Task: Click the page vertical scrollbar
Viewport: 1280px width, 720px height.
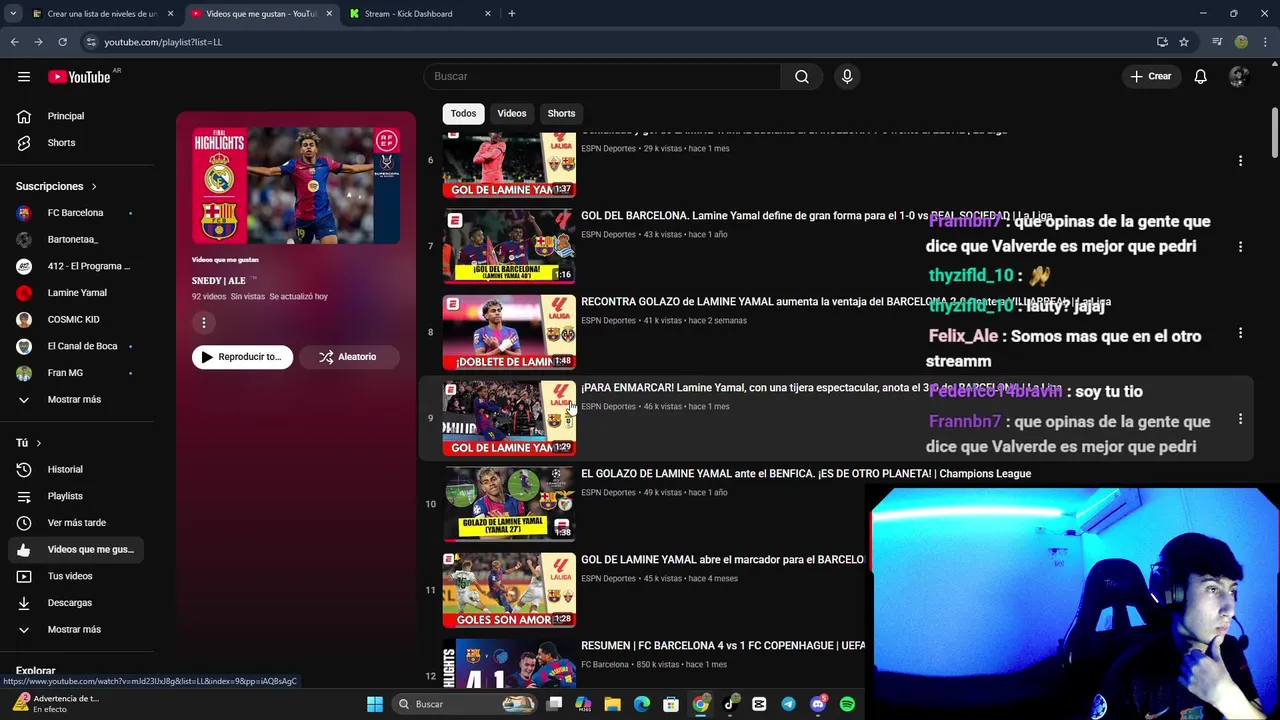Action: point(1274,131)
